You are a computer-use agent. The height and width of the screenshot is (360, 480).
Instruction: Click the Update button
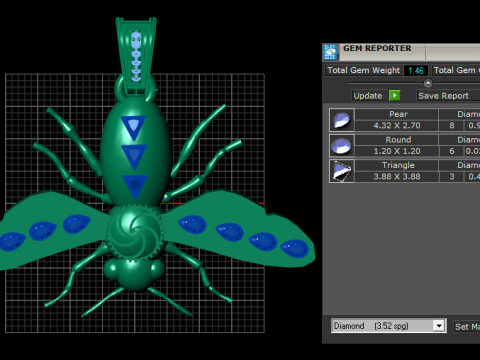coord(368,96)
